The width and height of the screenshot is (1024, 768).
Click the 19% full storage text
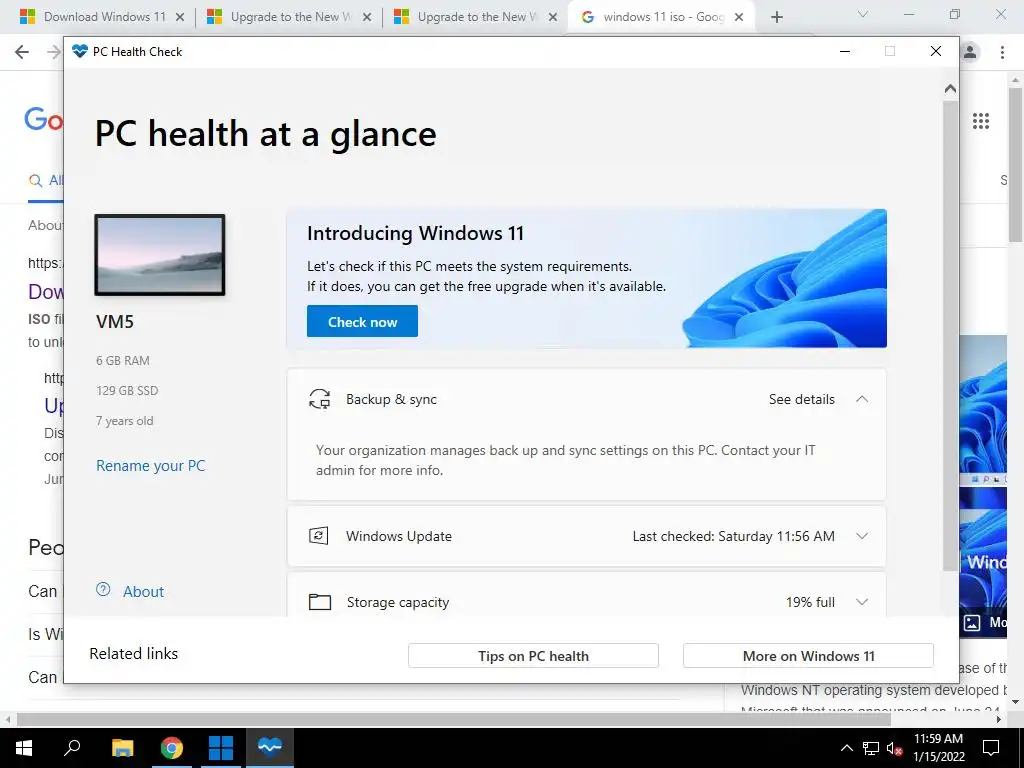810,602
